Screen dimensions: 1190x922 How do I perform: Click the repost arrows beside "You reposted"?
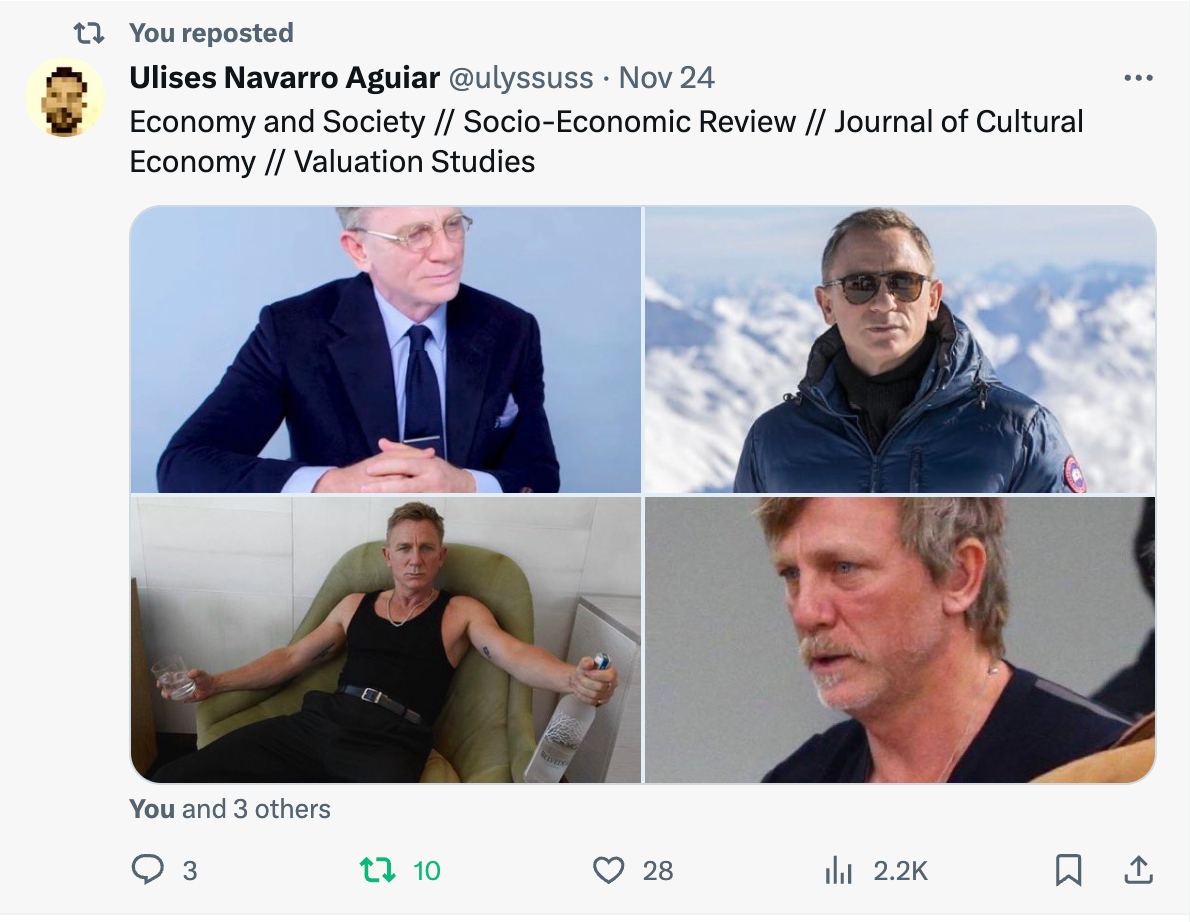90,33
